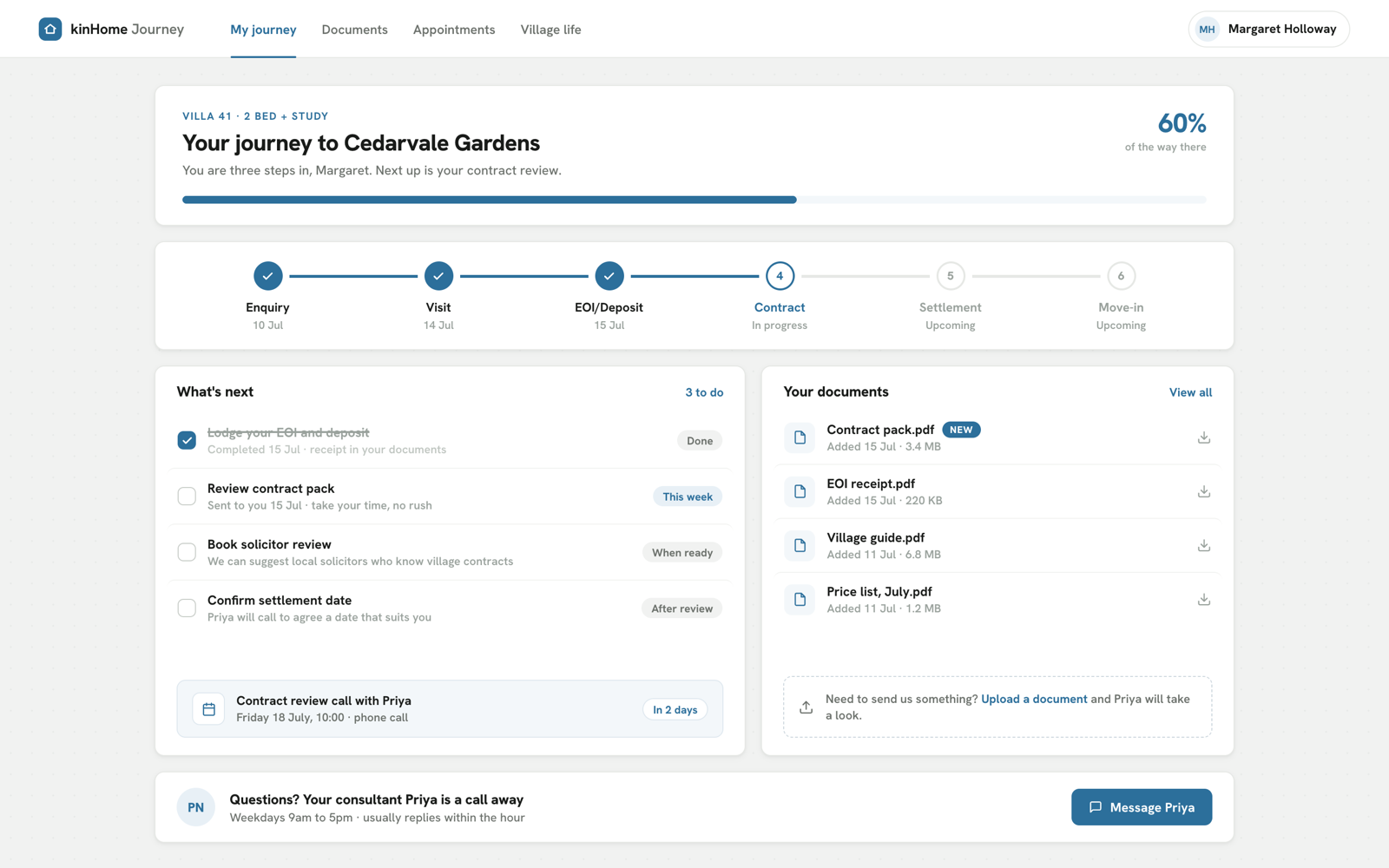The height and width of the screenshot is (868, 1389).
Task: Click Confirm settlement date task title
Action: coord(280,600)
